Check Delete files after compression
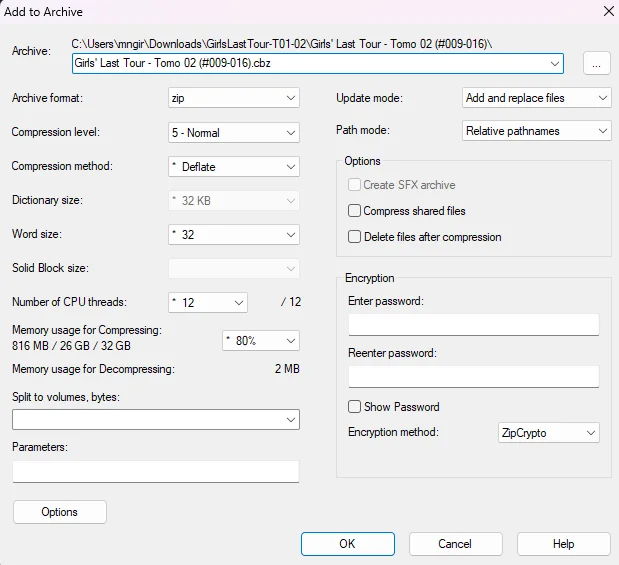 coord(355,237)
